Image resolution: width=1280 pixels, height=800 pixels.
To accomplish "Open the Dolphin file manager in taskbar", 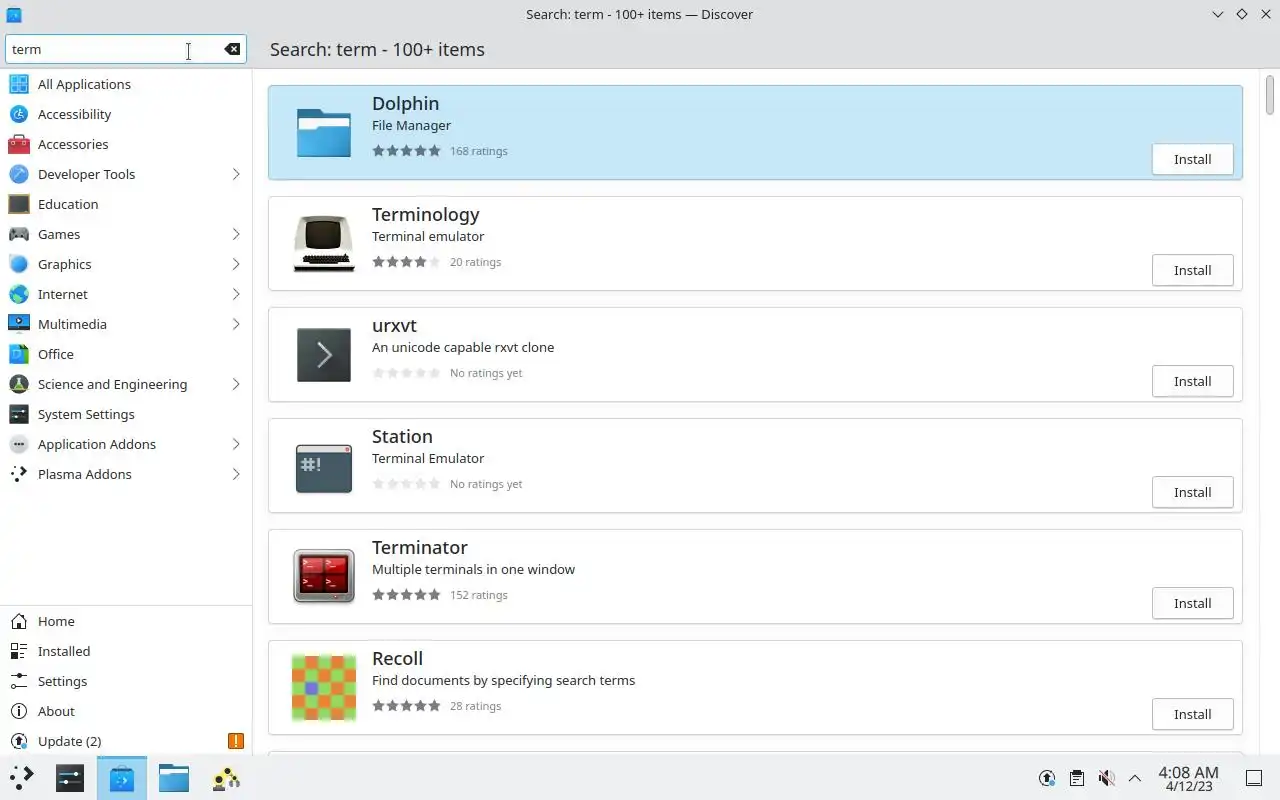I will click(174, 777).
